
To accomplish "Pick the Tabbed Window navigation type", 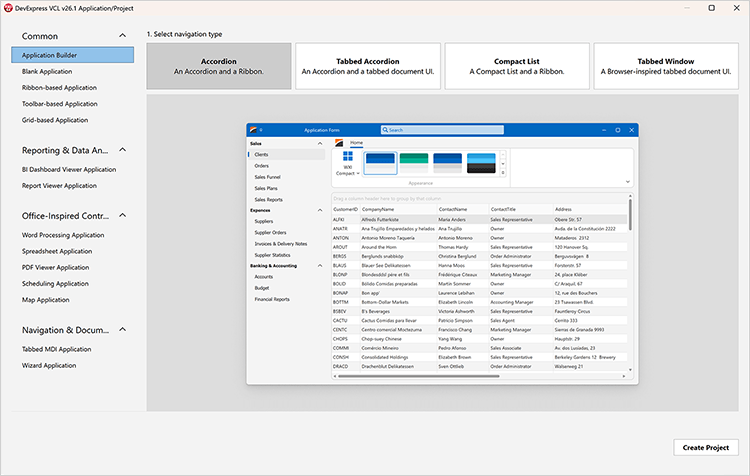I will 666,66.
